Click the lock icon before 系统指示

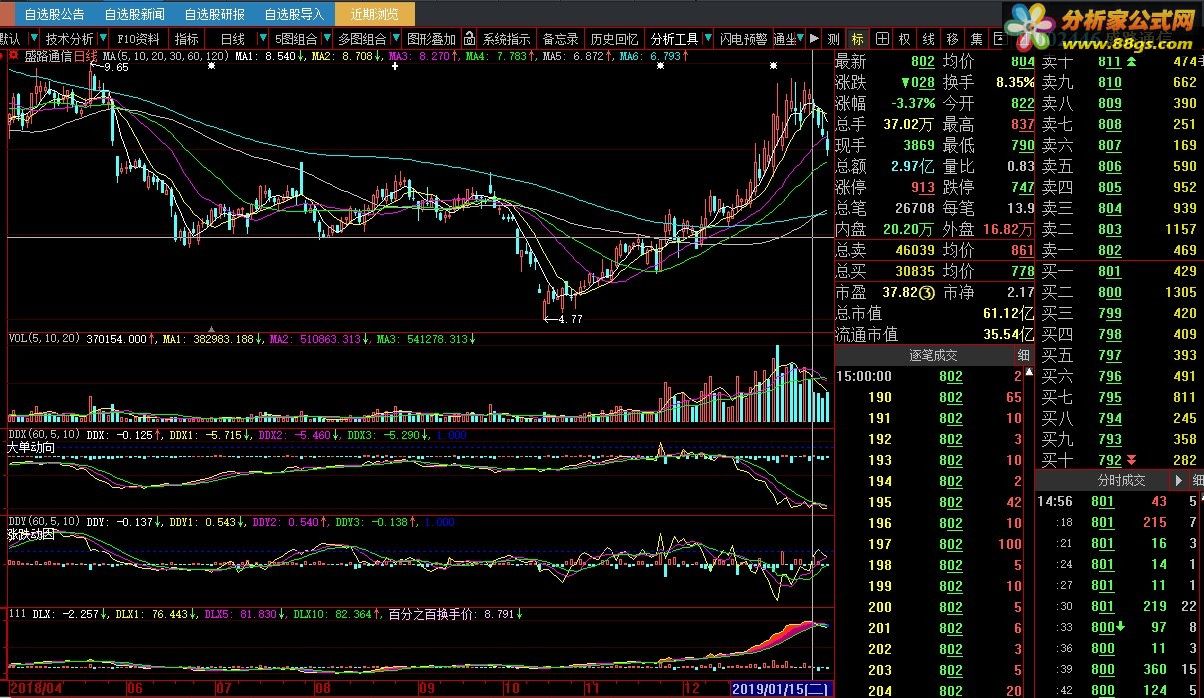tap(470, 39)
